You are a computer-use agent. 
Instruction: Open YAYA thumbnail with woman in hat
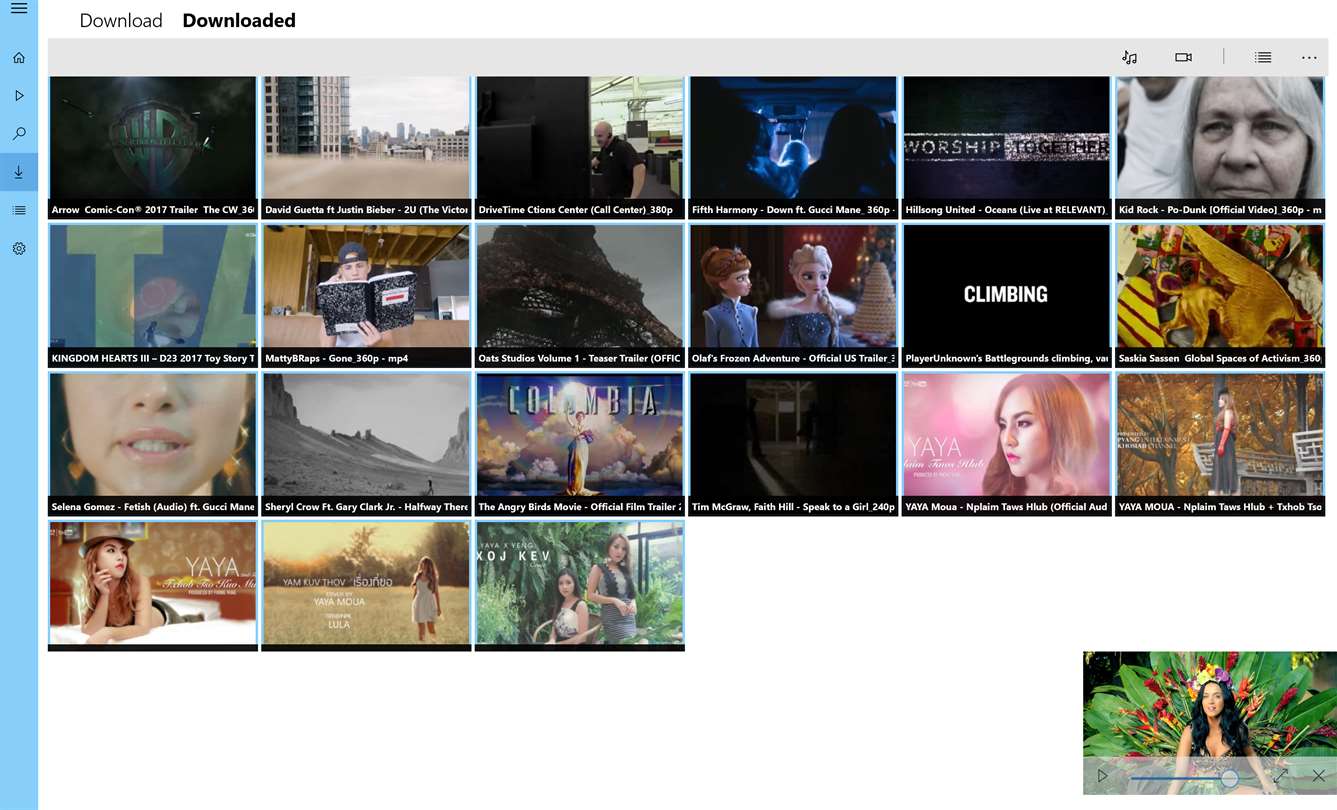[153, 586]
